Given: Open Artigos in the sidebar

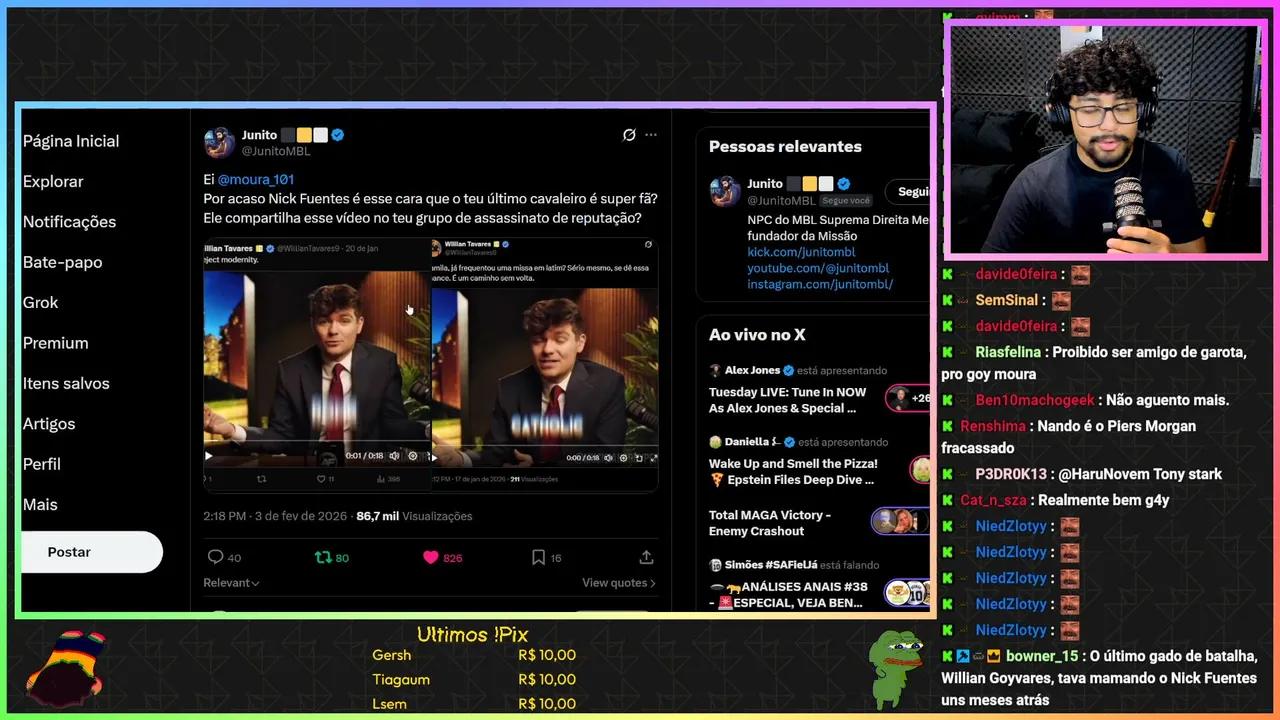Looking at the screenshot, I should (x=49, y=424).
